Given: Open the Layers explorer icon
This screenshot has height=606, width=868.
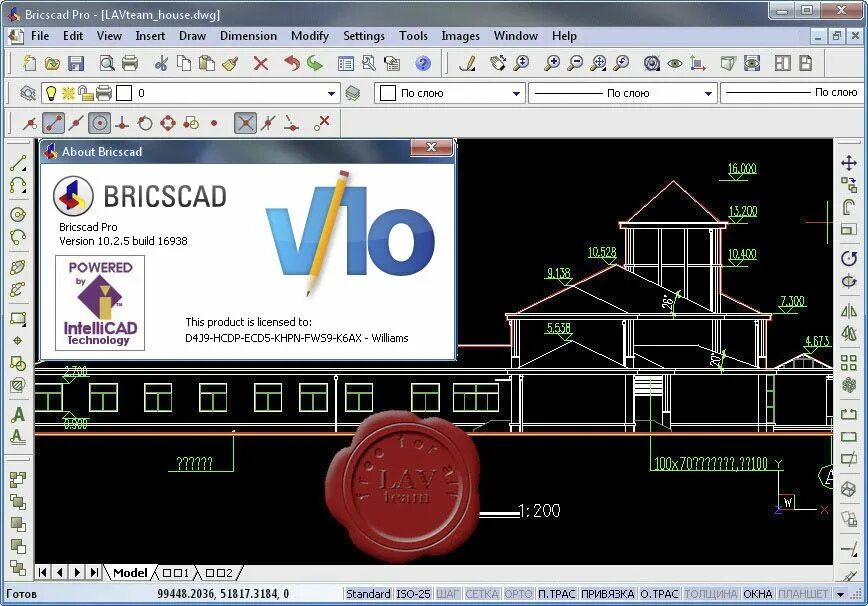Looking at the screenshot, I should point(27,93).
